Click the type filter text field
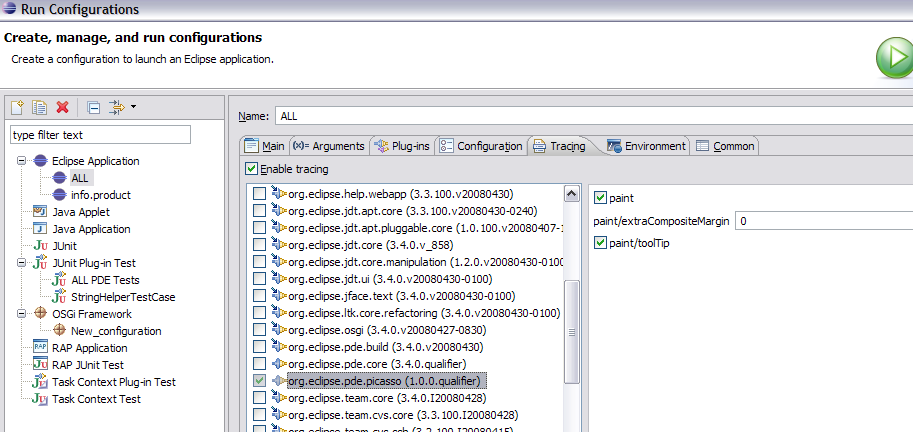The height and width of the screenshot is (432, 913). (x=101, y=135)
